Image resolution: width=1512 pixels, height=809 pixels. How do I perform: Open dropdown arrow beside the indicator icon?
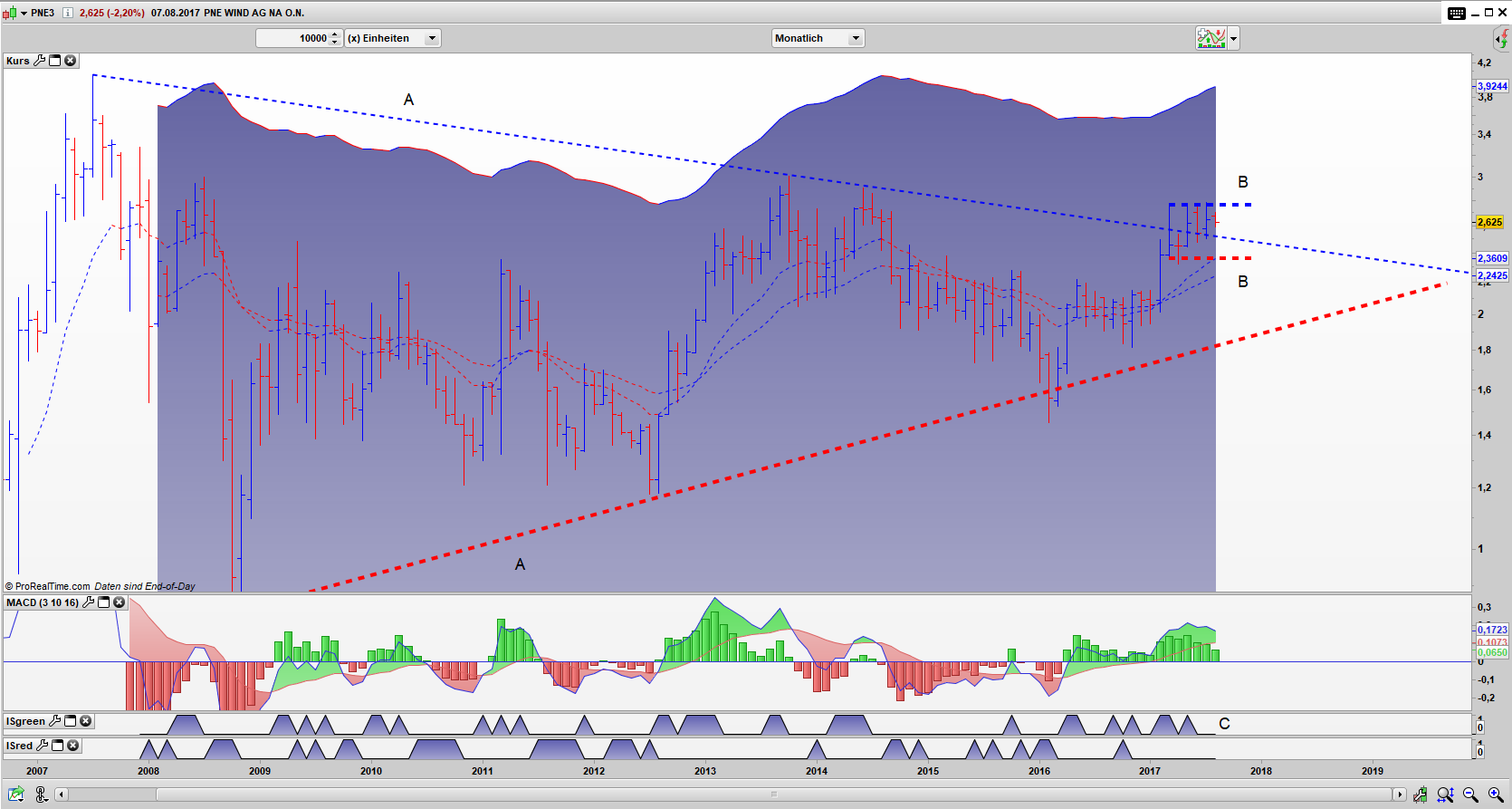(x=1233, y=38)
